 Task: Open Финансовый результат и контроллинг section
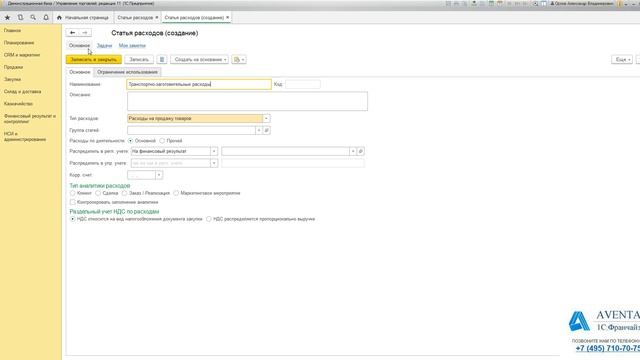[x=29, y=118]
